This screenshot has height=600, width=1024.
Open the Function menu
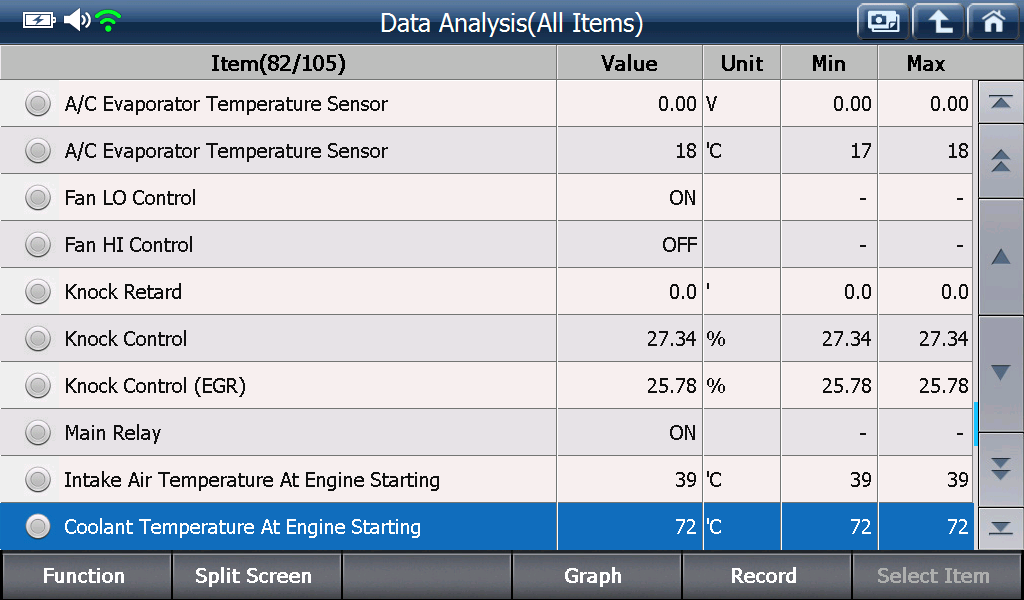(85, 576)
